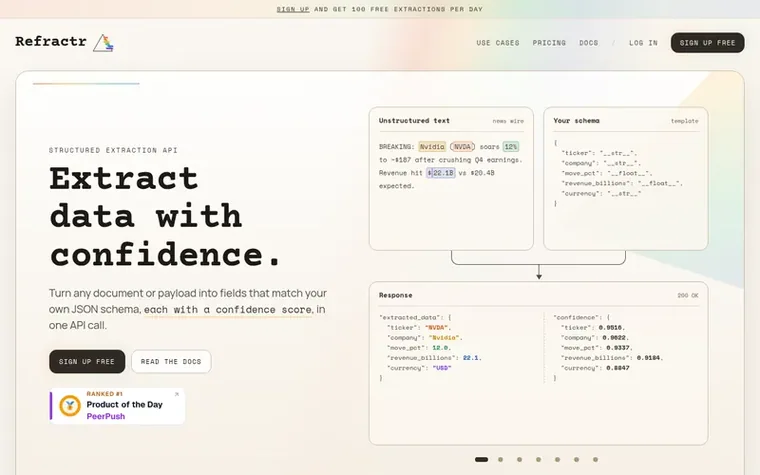Image resolution: width=760 pixels, height=475 pixels.
Task: Click the hero Sign Up Free button
Action: [87, 362]
